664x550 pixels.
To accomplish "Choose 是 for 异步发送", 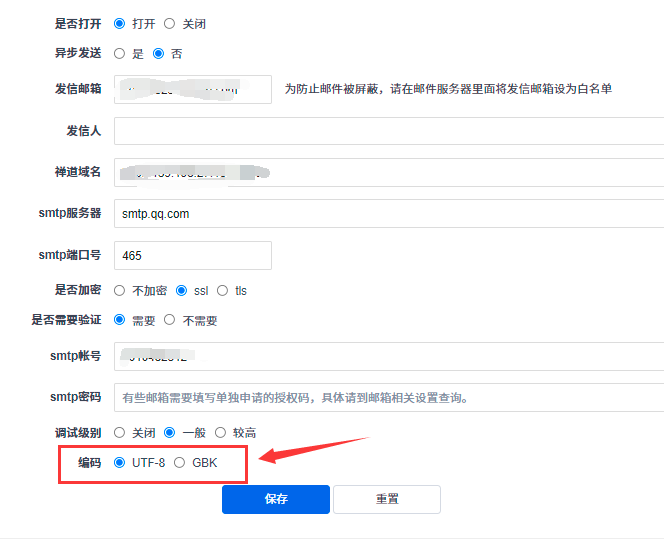I will 119,54.
